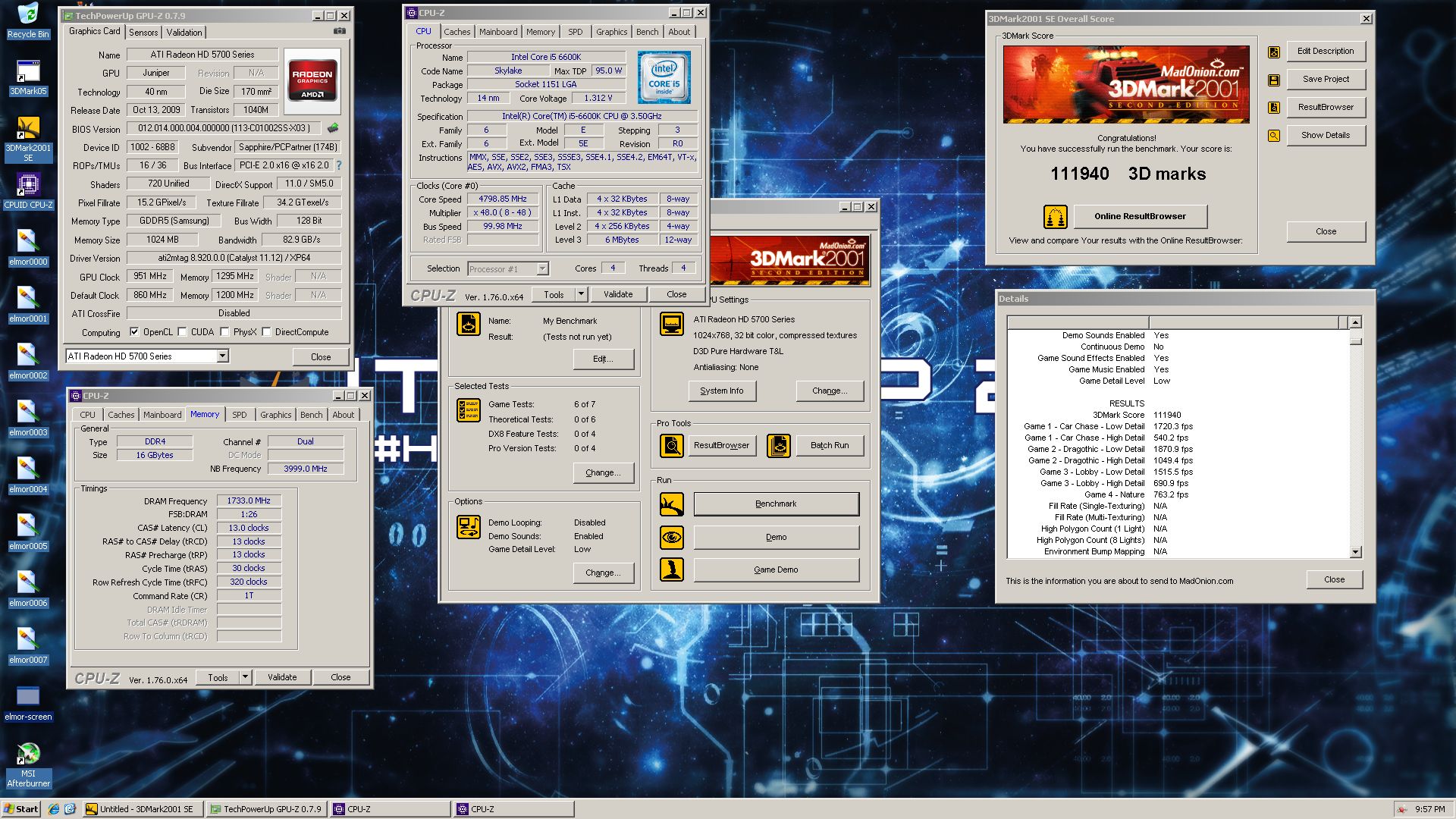The image size is (1456, 819).
Task: Click Benchmark button in 3DMark2001
Action: point(777,504)
